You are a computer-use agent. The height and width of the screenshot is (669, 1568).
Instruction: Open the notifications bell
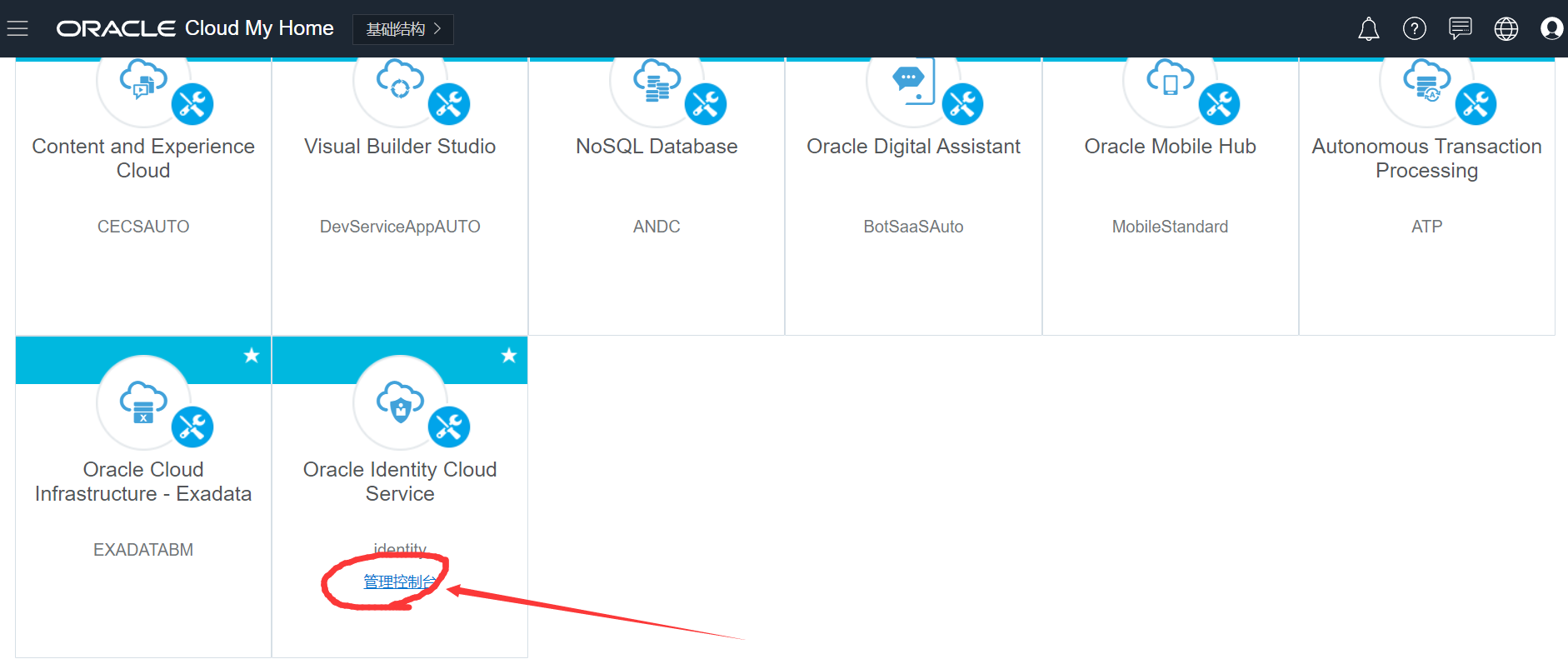[x=1368, y=29]
